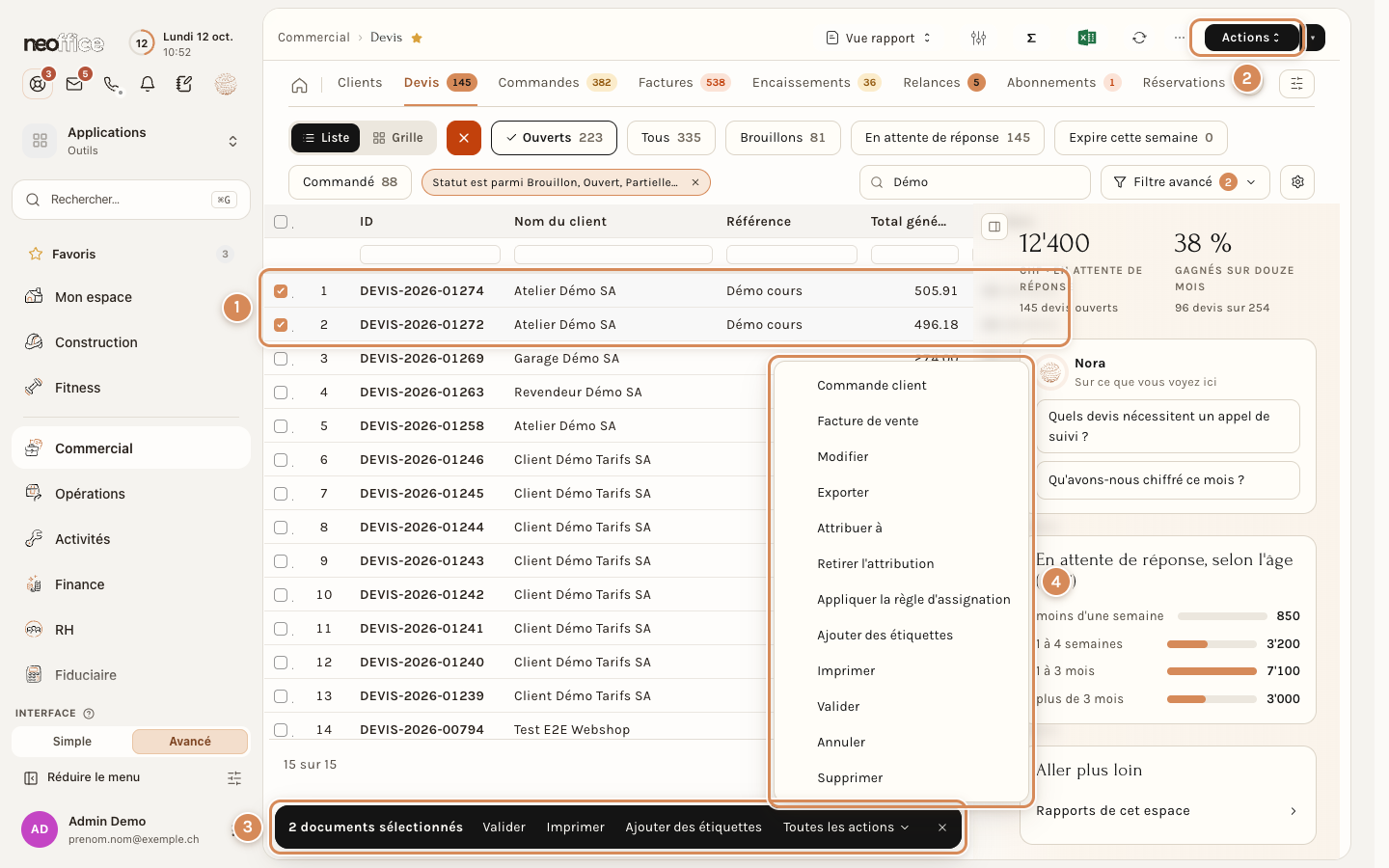Filter by En attente de réponse 145
1389x868 pixels.
click(x=947, y=138)
